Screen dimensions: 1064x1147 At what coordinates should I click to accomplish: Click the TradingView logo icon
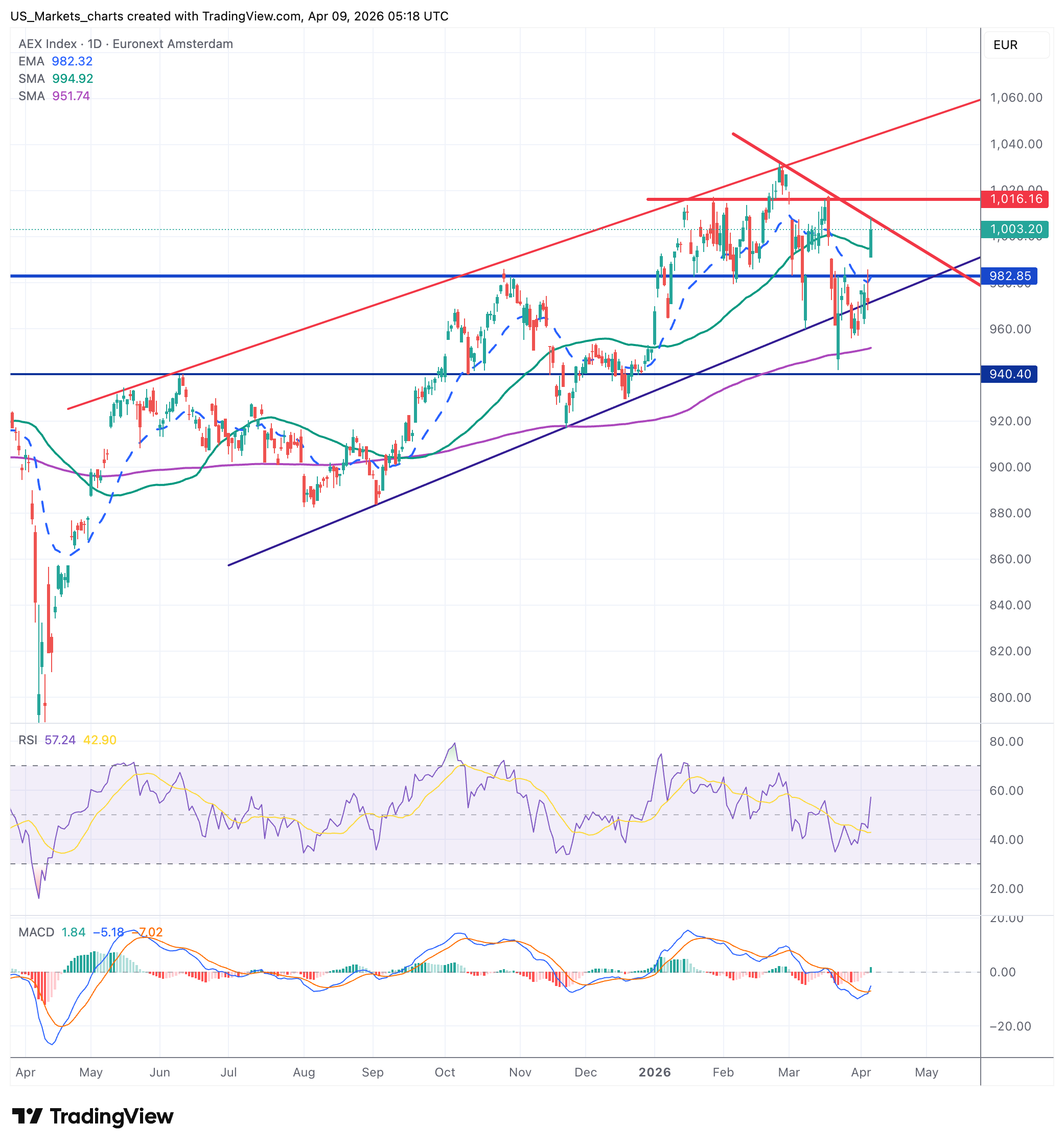click(x=27, y=1115)
